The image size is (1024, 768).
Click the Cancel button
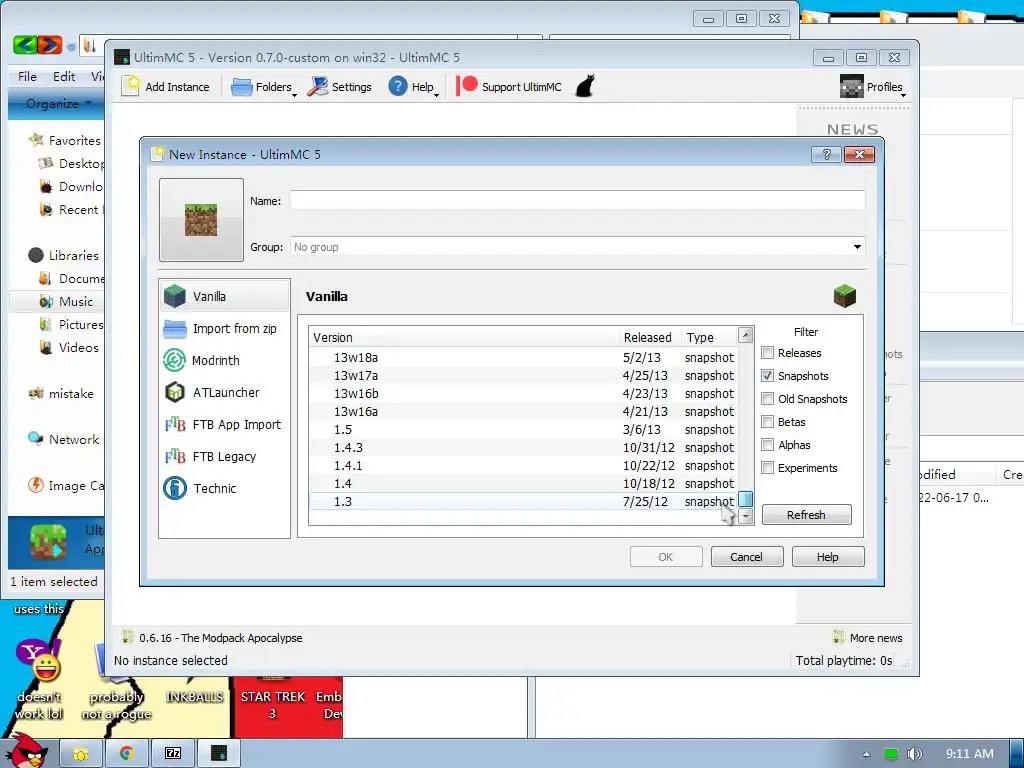click(746, 557)
